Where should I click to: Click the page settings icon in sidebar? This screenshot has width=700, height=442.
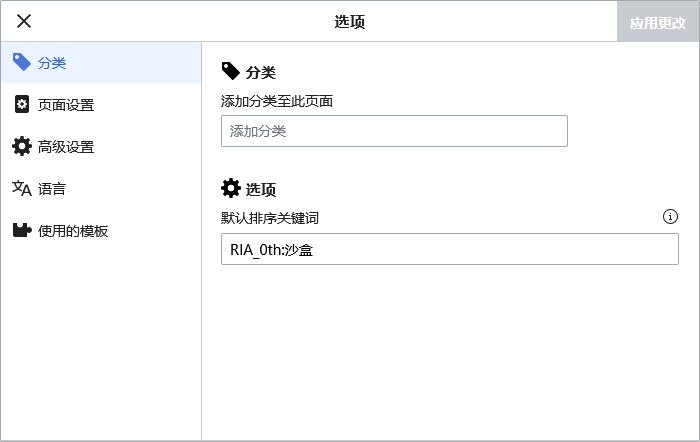[21, 104]
